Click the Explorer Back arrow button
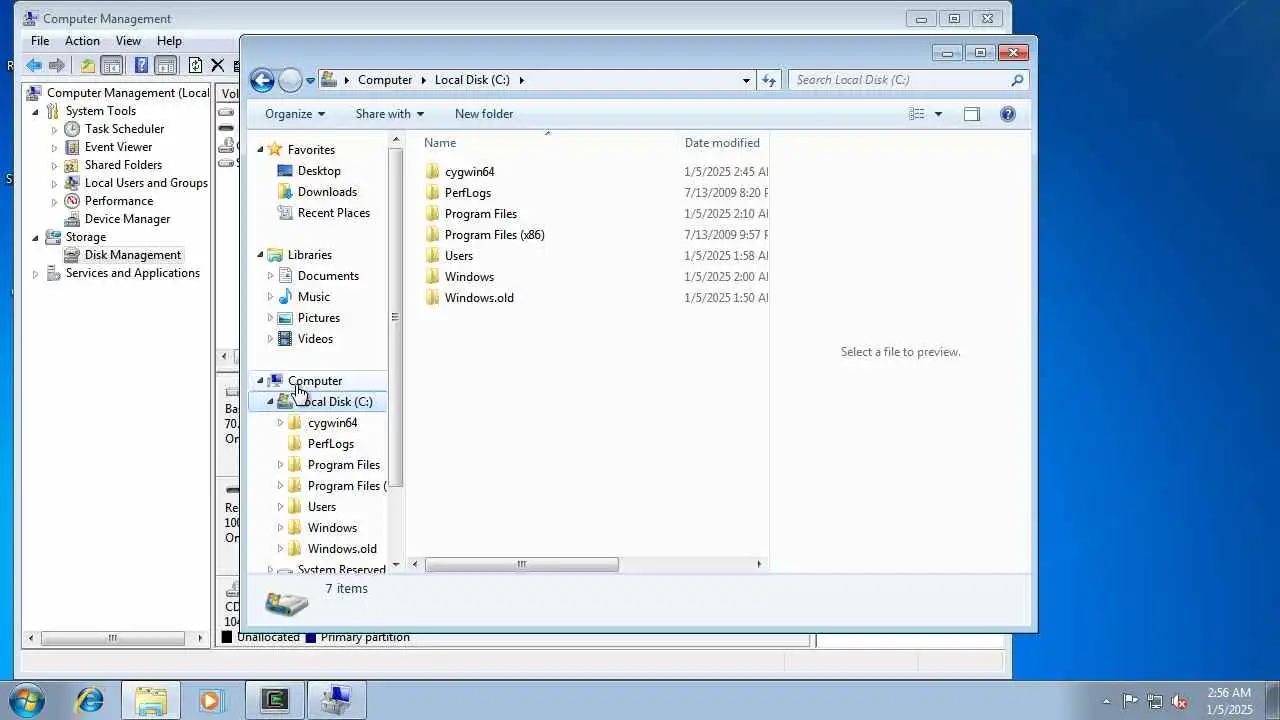 point(262,81)
